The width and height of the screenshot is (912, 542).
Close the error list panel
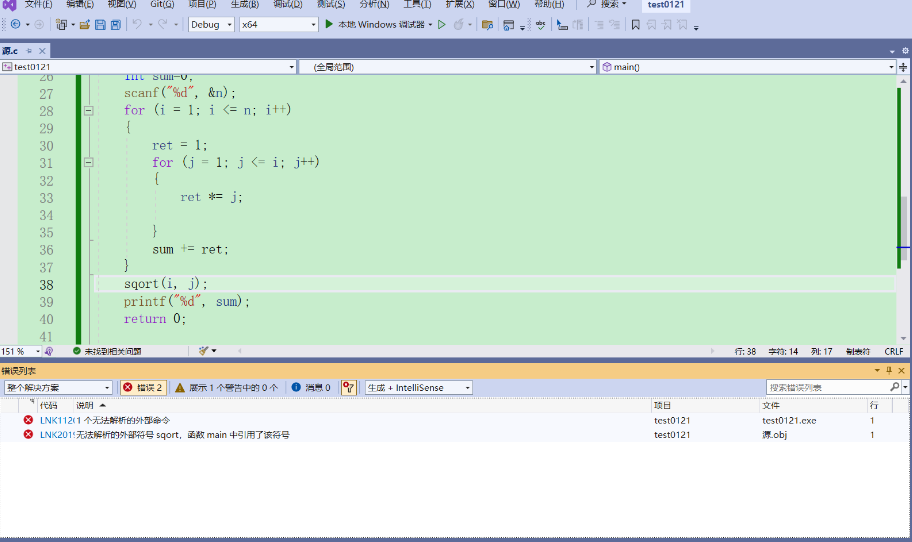click(902, 370)
